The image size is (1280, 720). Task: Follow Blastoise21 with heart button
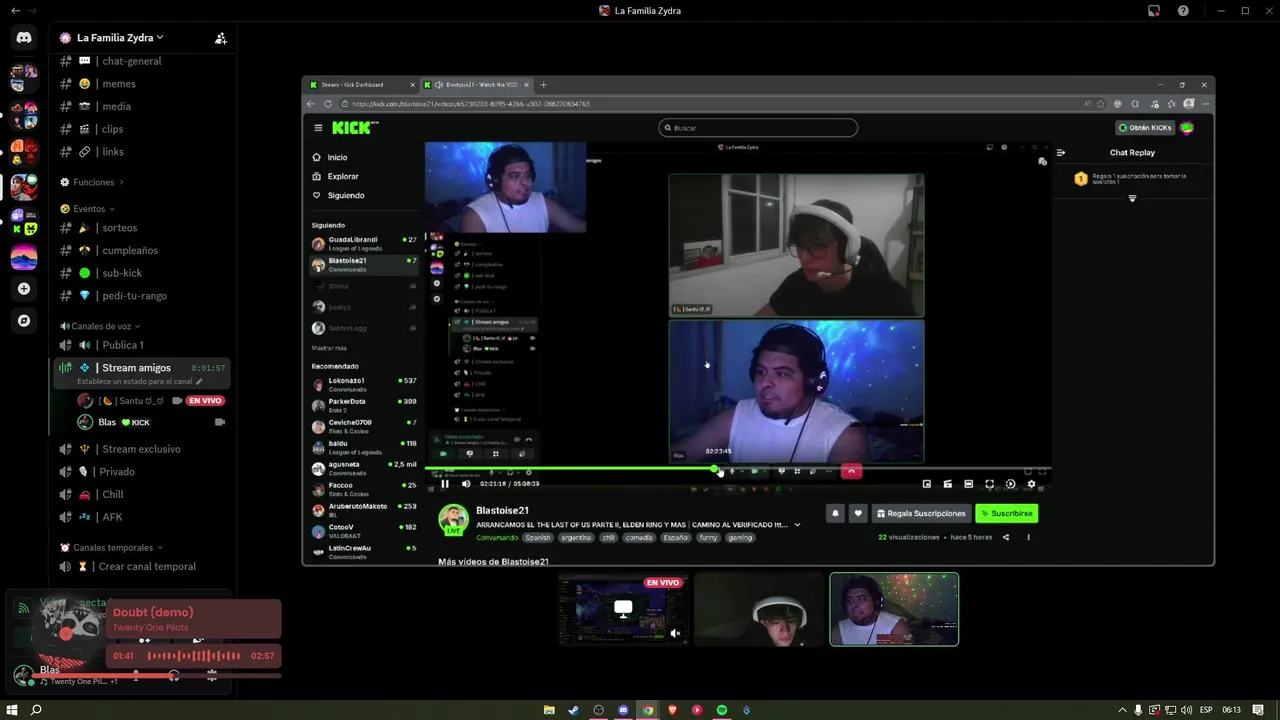coord(857,513)
